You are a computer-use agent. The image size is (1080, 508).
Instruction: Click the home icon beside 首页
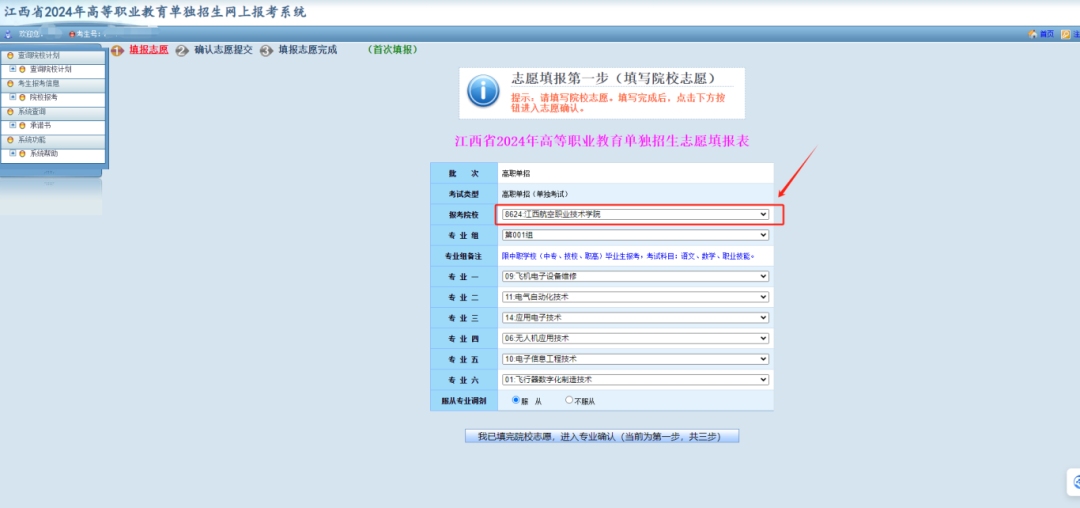[x=1032, y=34]
